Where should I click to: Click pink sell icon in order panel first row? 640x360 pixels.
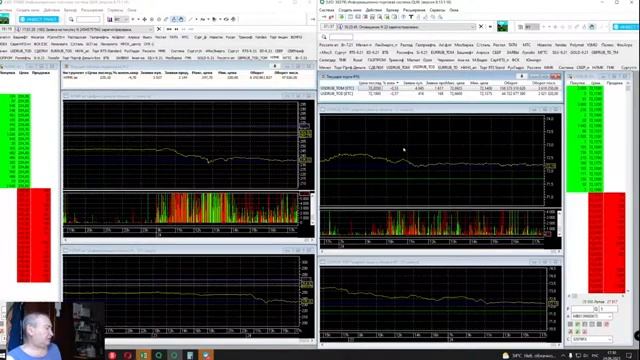(607, 324)
